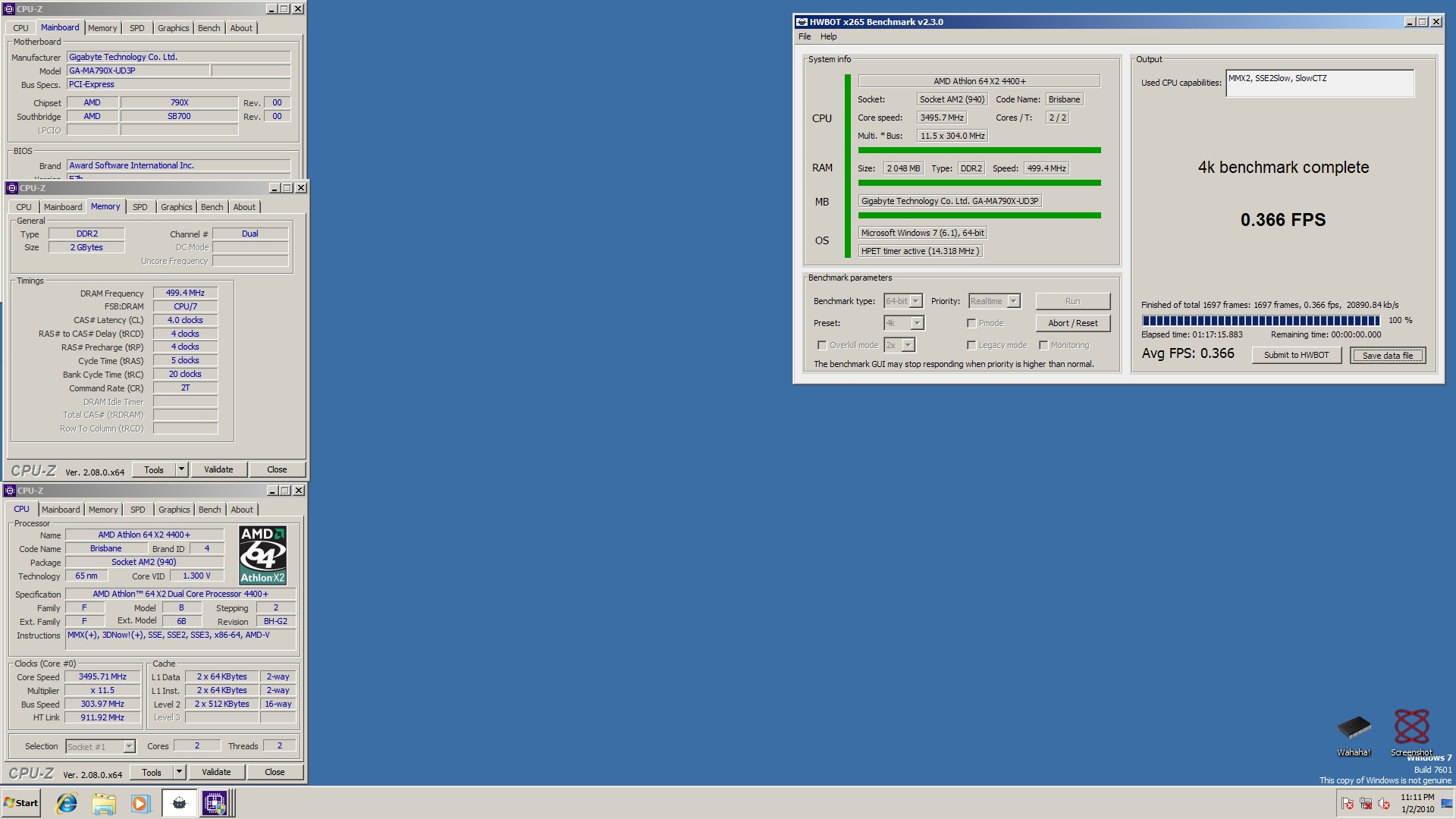The height and width of the screenshot is (819, 1456).
Task: Click the network tray icon
Action: [1366, 803]
